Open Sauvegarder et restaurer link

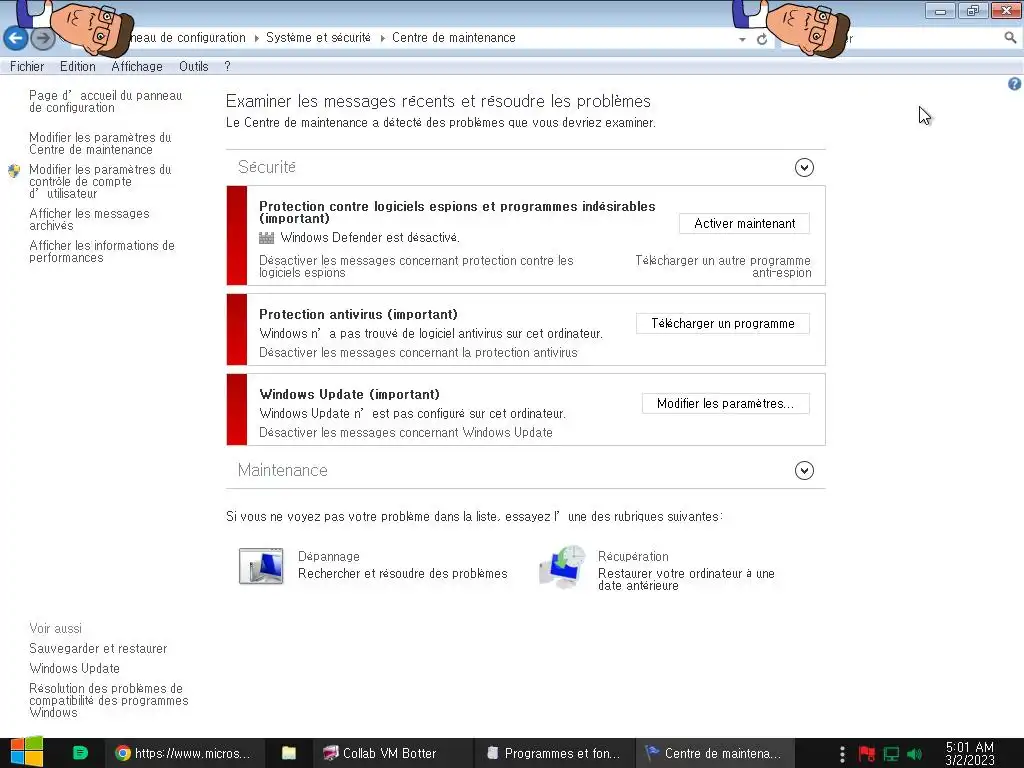point(98,648)
